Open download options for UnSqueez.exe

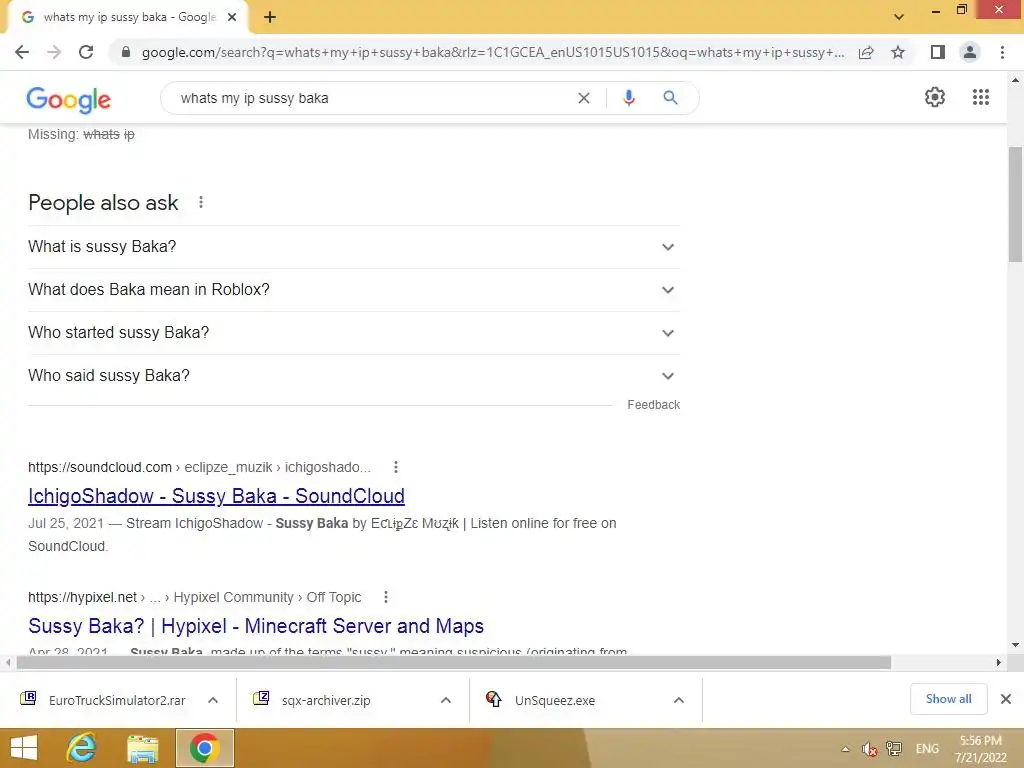click(x=679, y=700)
